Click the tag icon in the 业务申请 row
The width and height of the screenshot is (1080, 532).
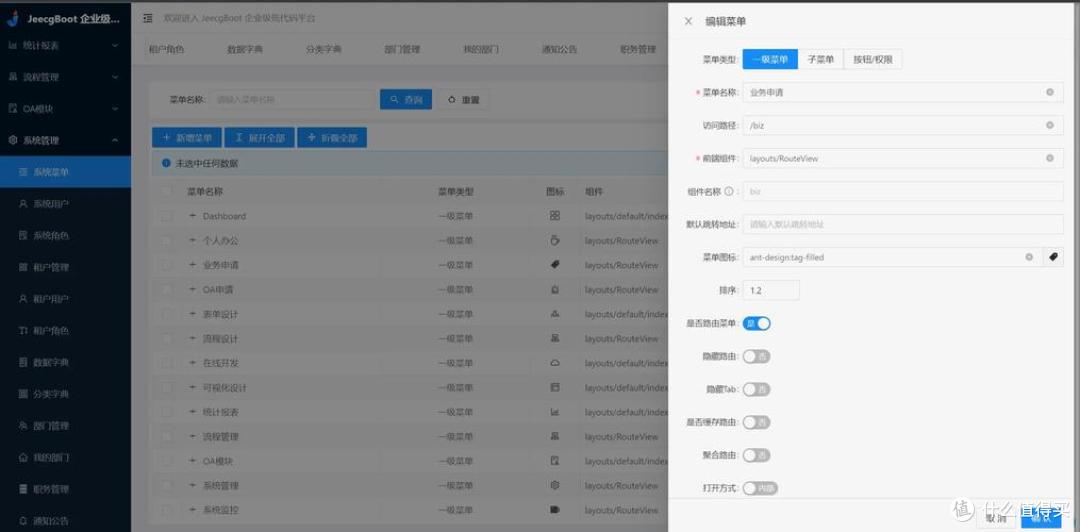554,265
